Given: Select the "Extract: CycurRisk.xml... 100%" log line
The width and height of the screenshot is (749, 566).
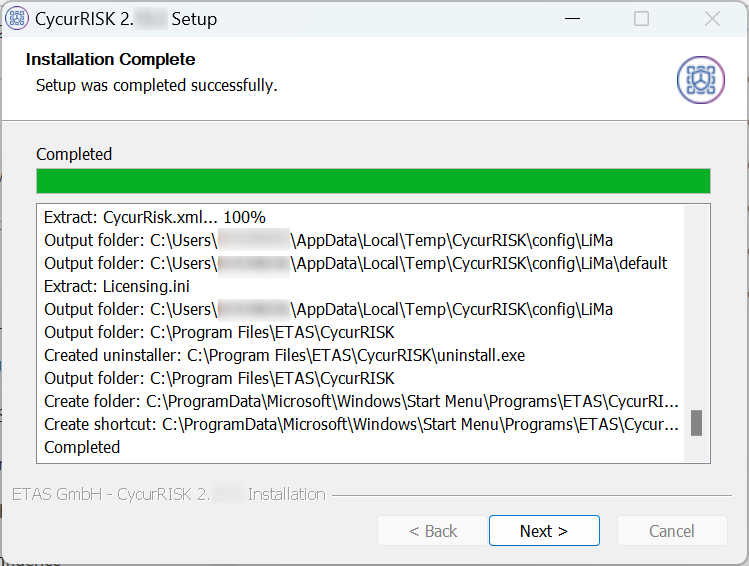Looking at the screenshot, I should (155, 217).
